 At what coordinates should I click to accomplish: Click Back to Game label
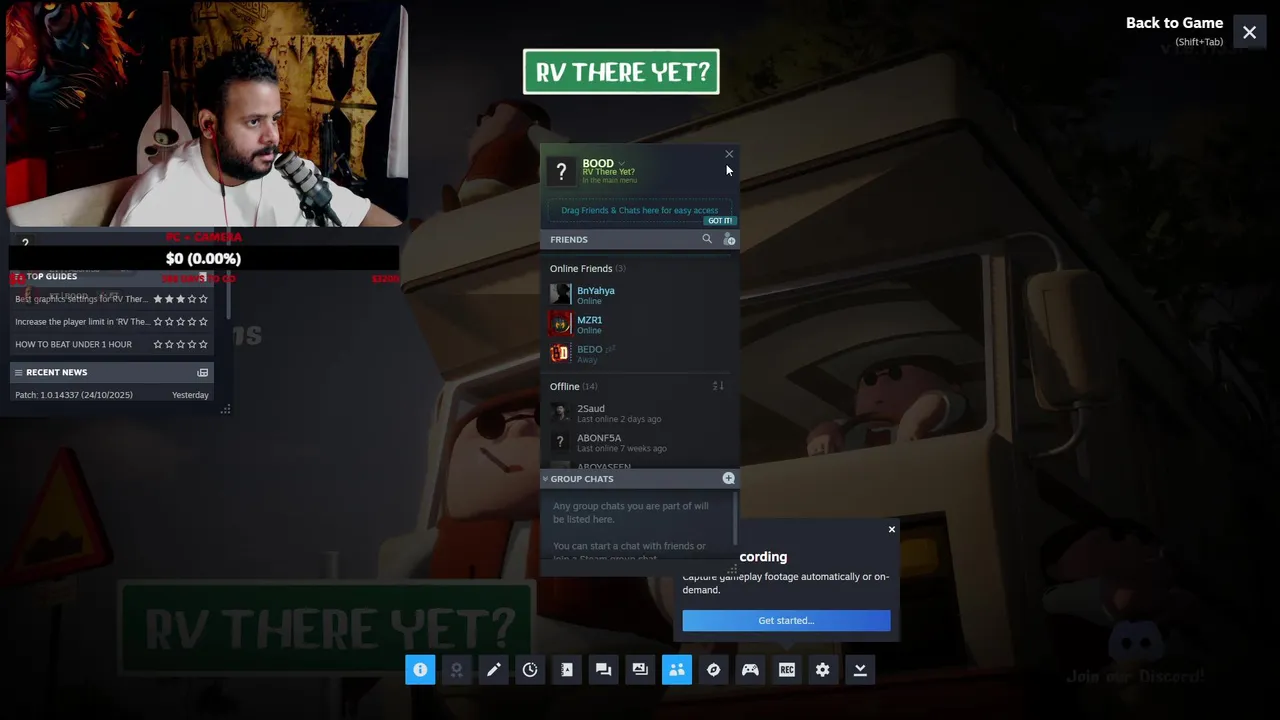point(1174,23)
